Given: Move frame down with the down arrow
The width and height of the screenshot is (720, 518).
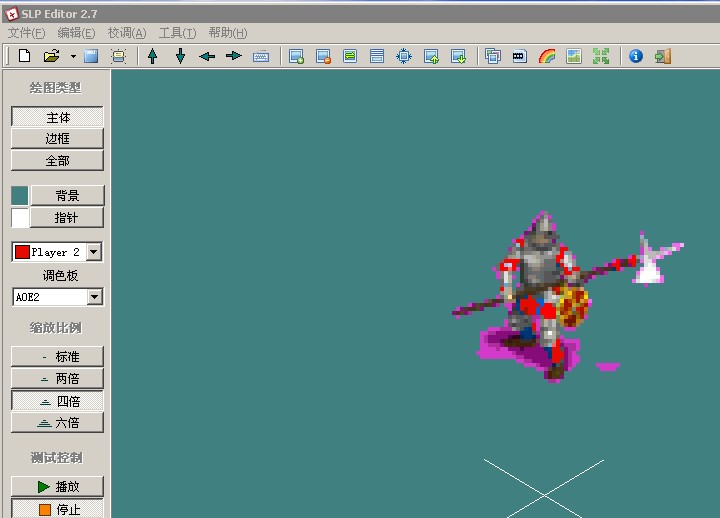Looking at the screenshot, I should [180, 56].
